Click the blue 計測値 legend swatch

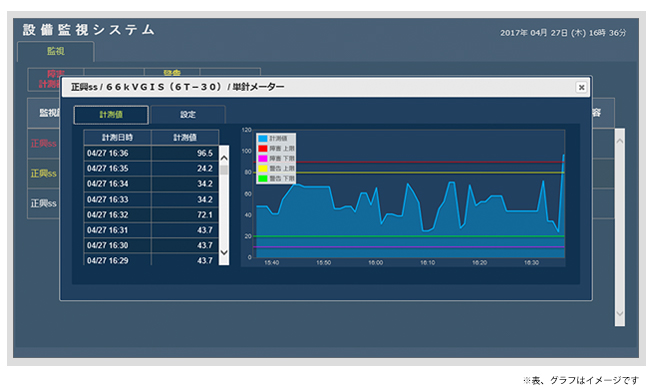coord(263,138)
